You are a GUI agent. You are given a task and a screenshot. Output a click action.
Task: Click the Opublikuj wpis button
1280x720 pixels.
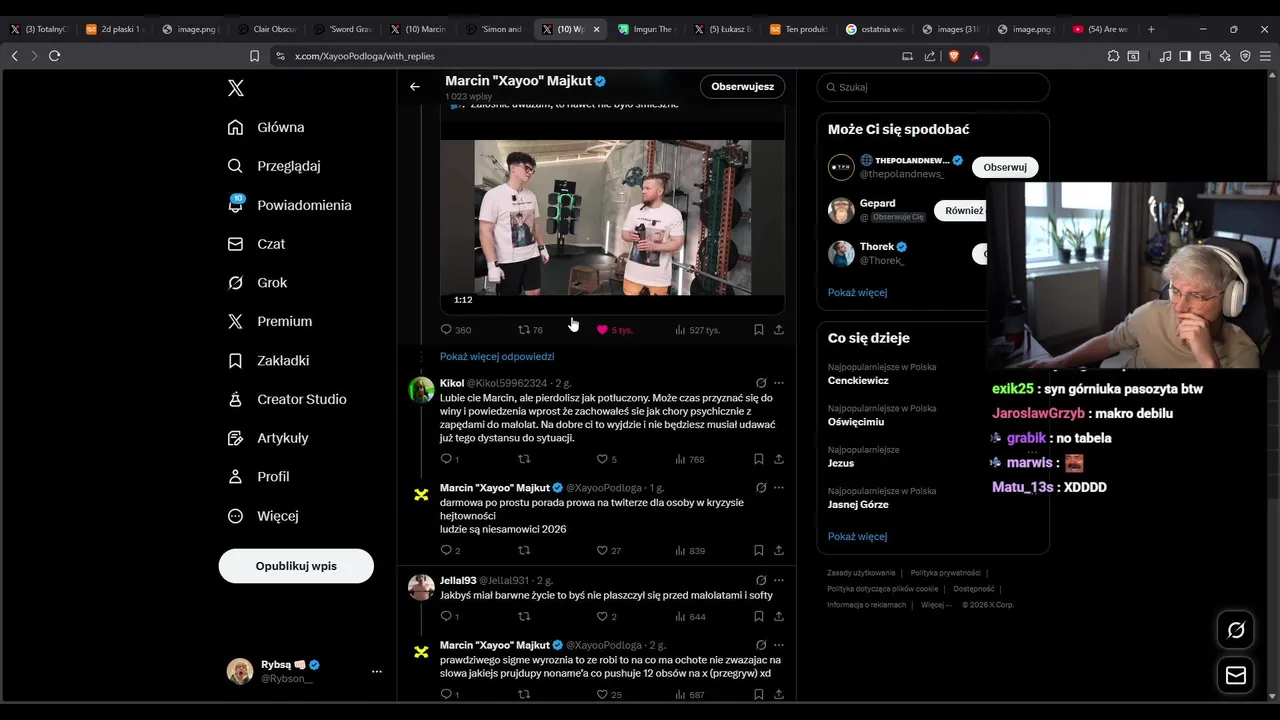tap(296, 566)
